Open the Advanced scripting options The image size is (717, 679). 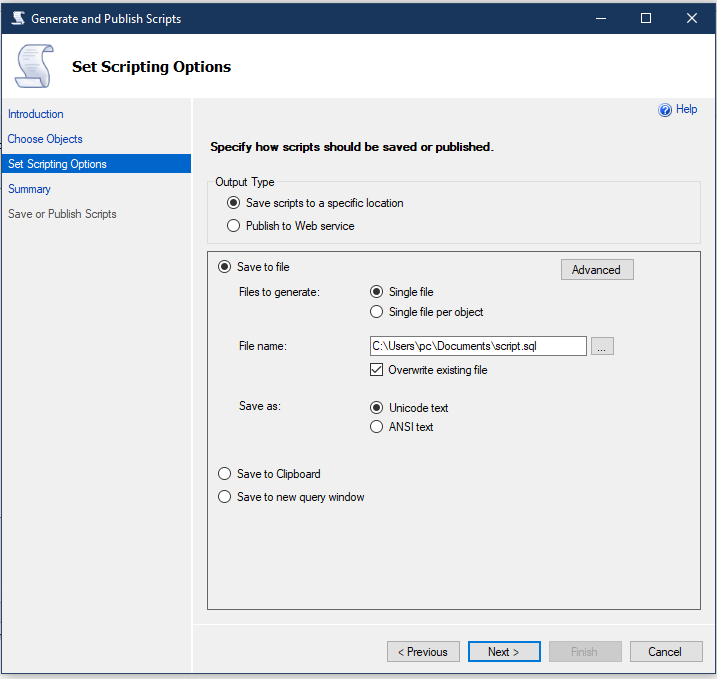pos(596,270)
